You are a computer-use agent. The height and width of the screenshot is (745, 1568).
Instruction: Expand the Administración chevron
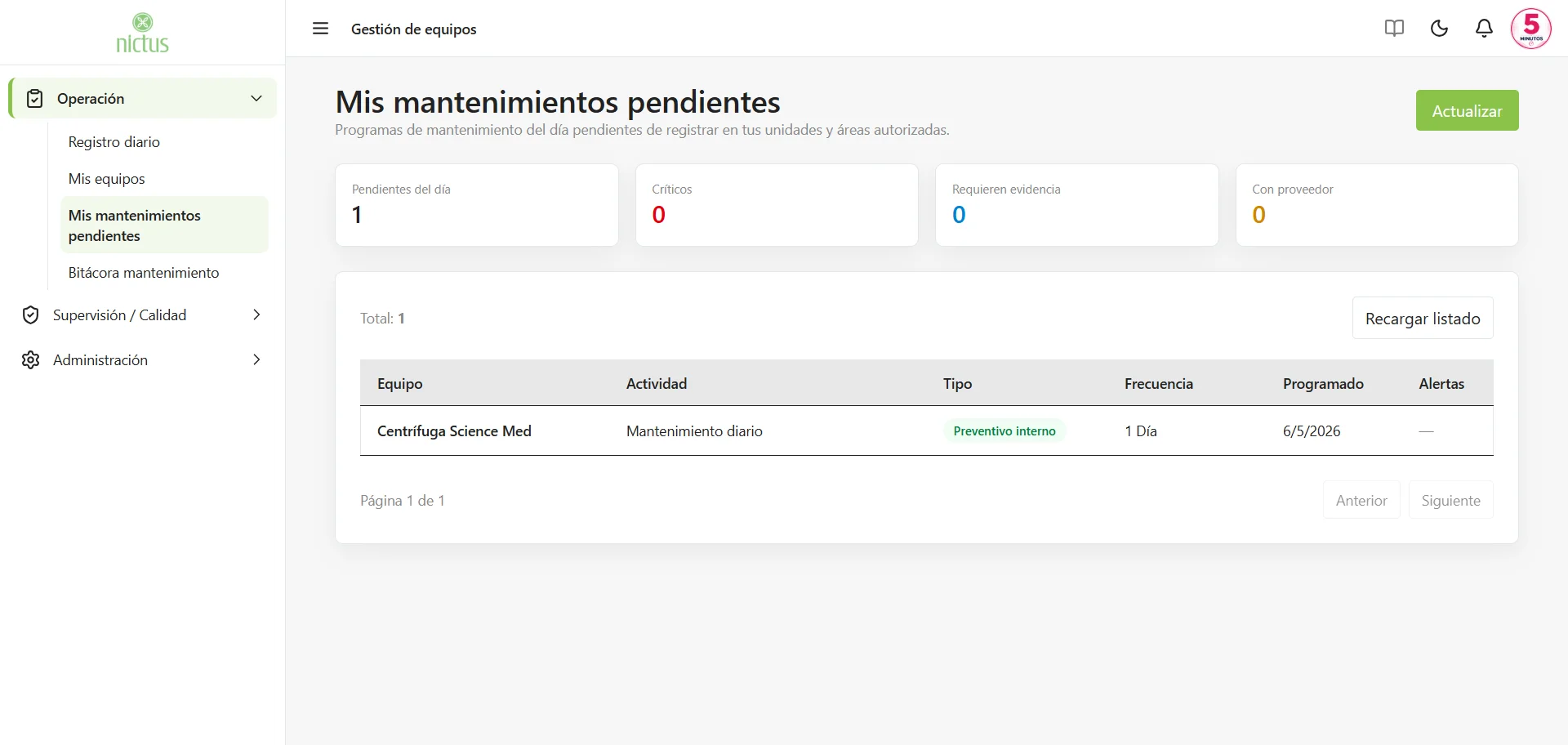coord(256,360)
